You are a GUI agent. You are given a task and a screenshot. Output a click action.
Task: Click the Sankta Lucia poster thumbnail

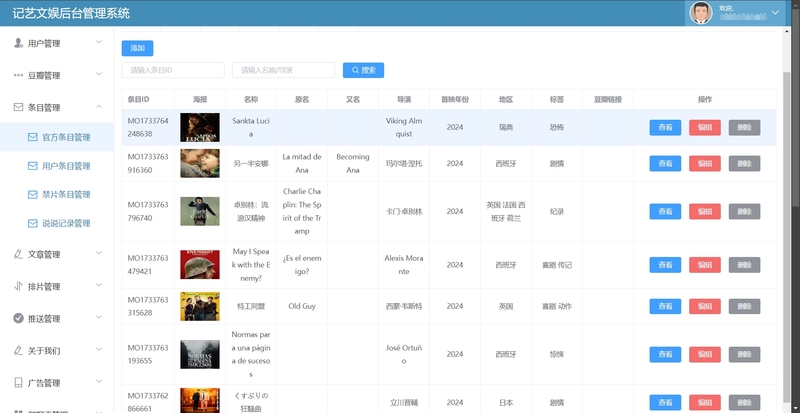pyautogui.click(x=200, y=128)
